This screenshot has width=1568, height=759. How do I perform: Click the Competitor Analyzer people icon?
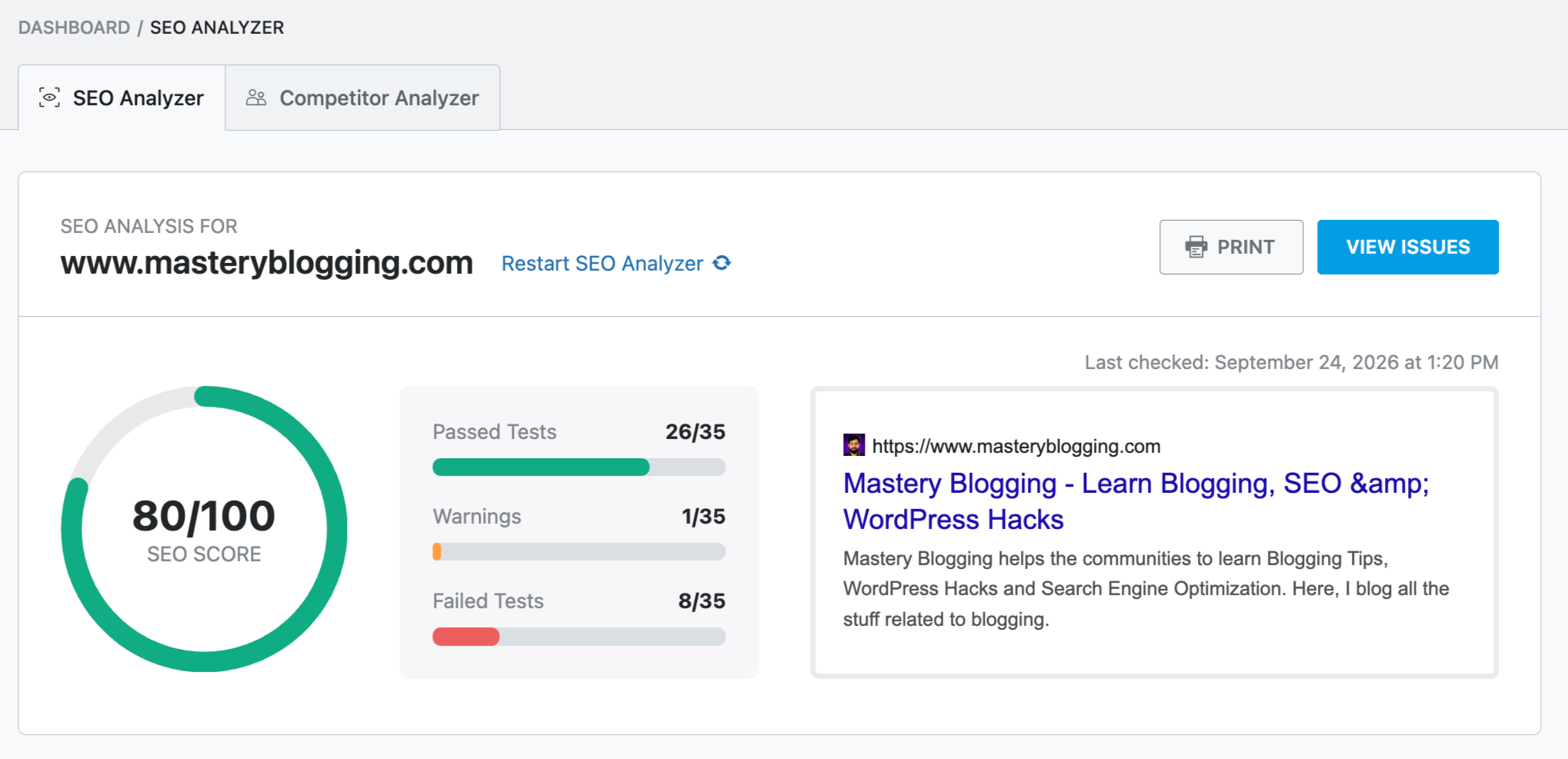coord(256,98)
